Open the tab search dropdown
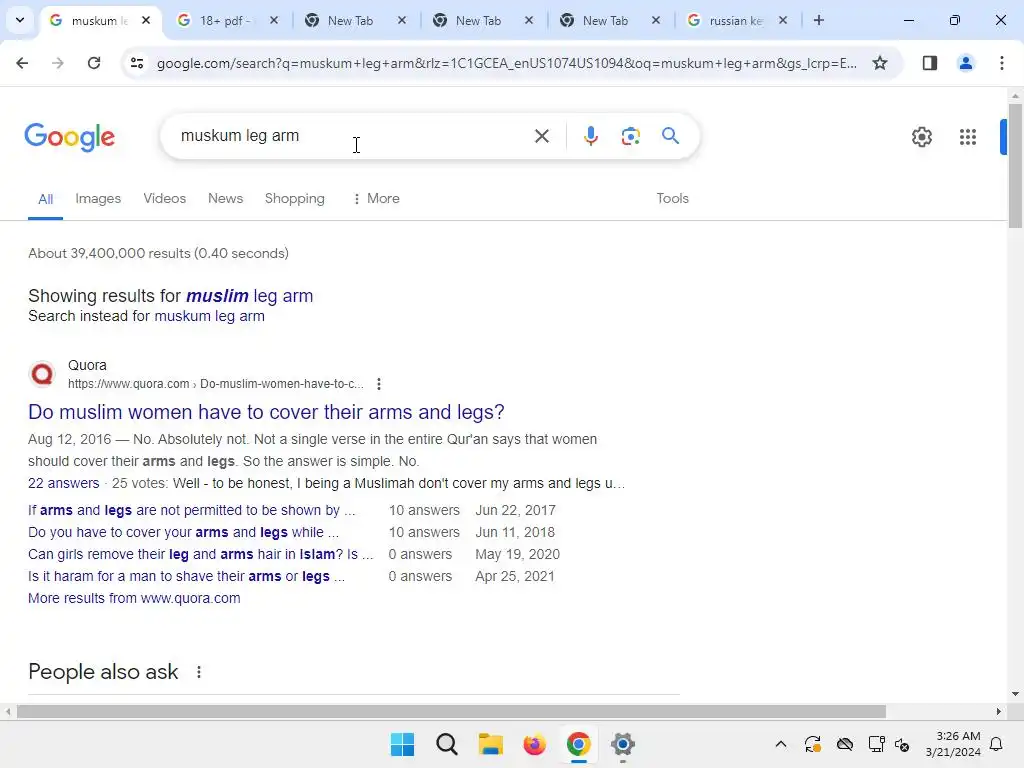This screenshot has height=768, width=1024. (x=20, y=20)
